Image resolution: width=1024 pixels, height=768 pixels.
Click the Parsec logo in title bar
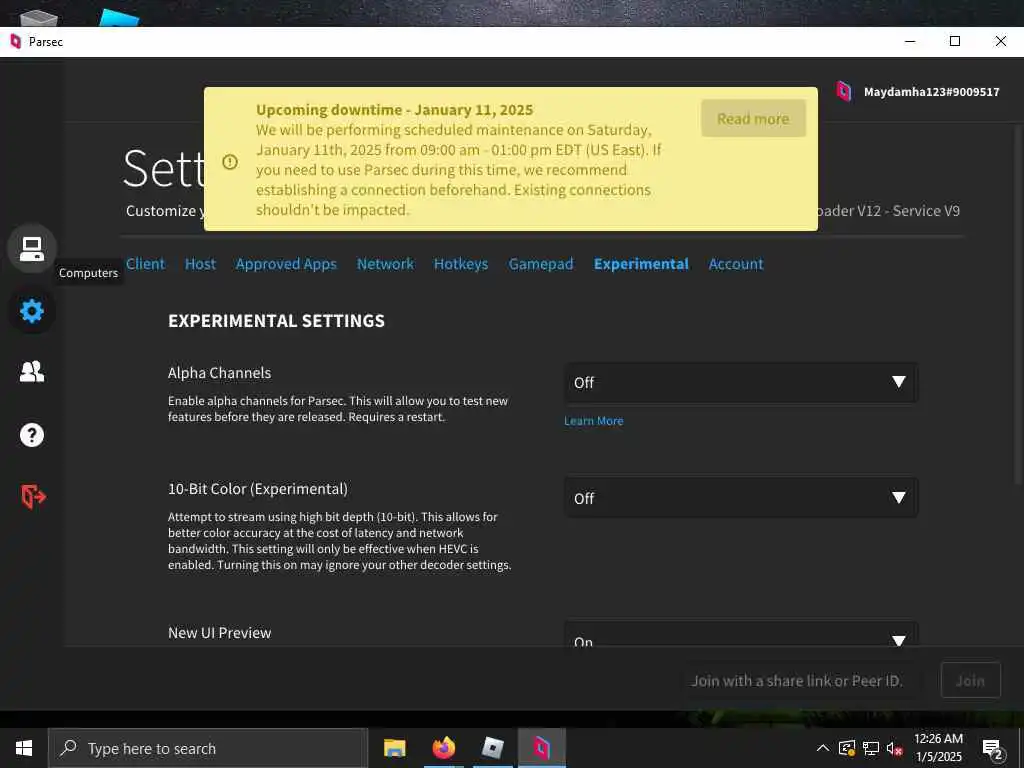coord(16,42)
